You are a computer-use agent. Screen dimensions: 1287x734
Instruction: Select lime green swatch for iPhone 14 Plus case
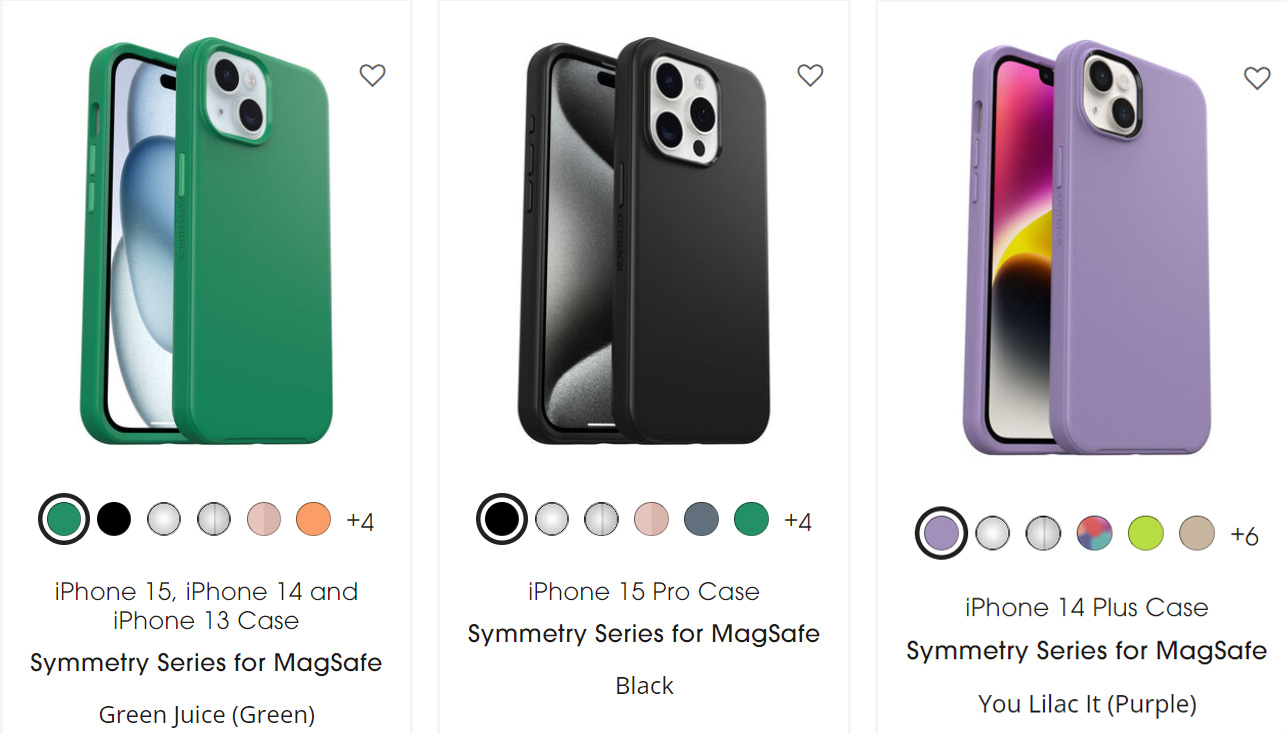click(x=1145, y=534)
